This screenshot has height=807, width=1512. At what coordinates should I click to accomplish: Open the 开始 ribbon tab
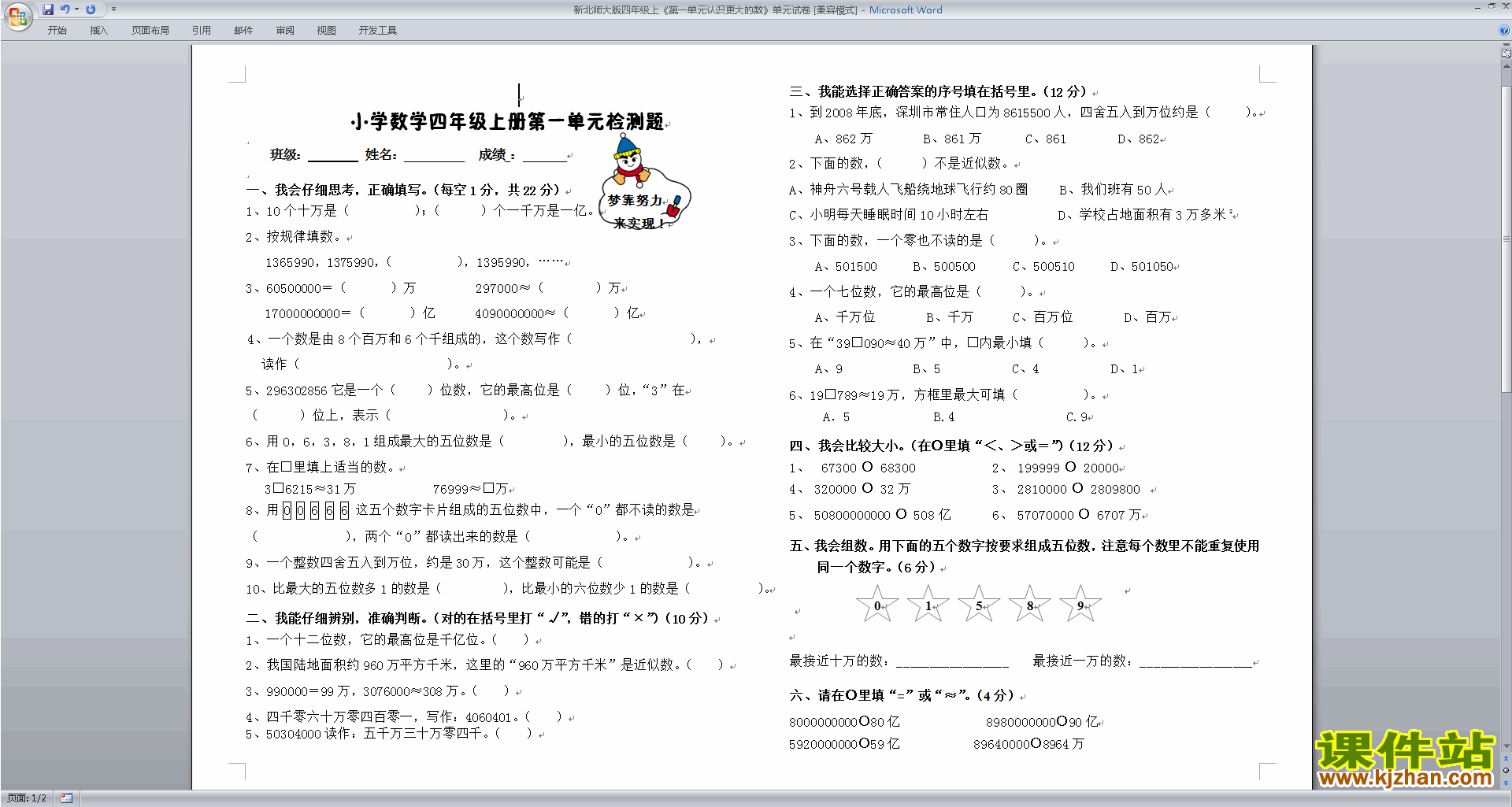(x=57, y=31)
